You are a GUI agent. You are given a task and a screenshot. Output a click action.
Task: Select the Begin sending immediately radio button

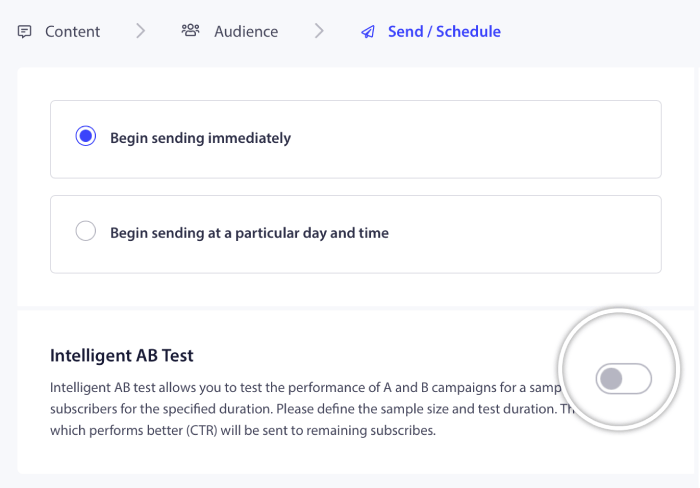pos(86,137)
